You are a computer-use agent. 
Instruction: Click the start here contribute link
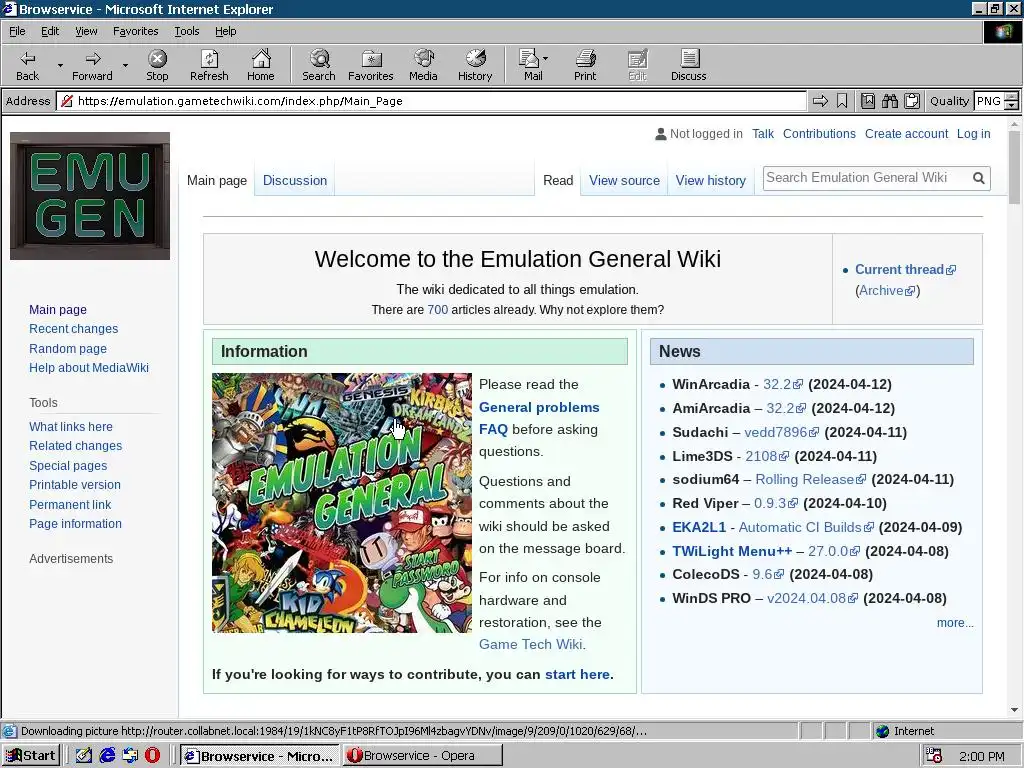pos(577,674)
